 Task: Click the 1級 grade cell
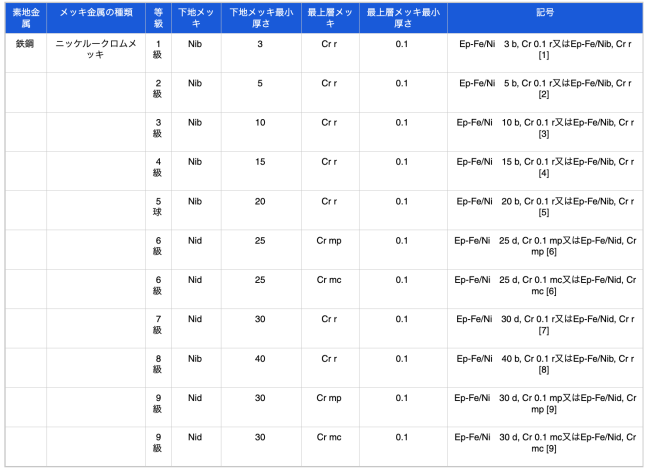(158, 51)
